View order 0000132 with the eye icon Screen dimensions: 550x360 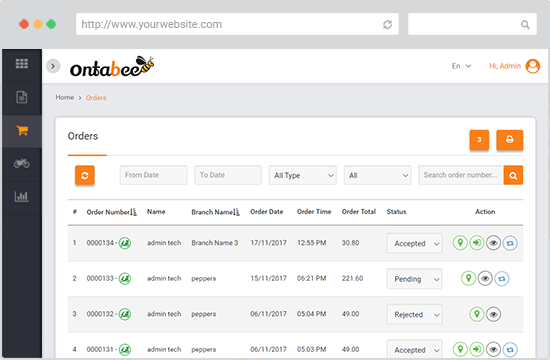point(493,314)
